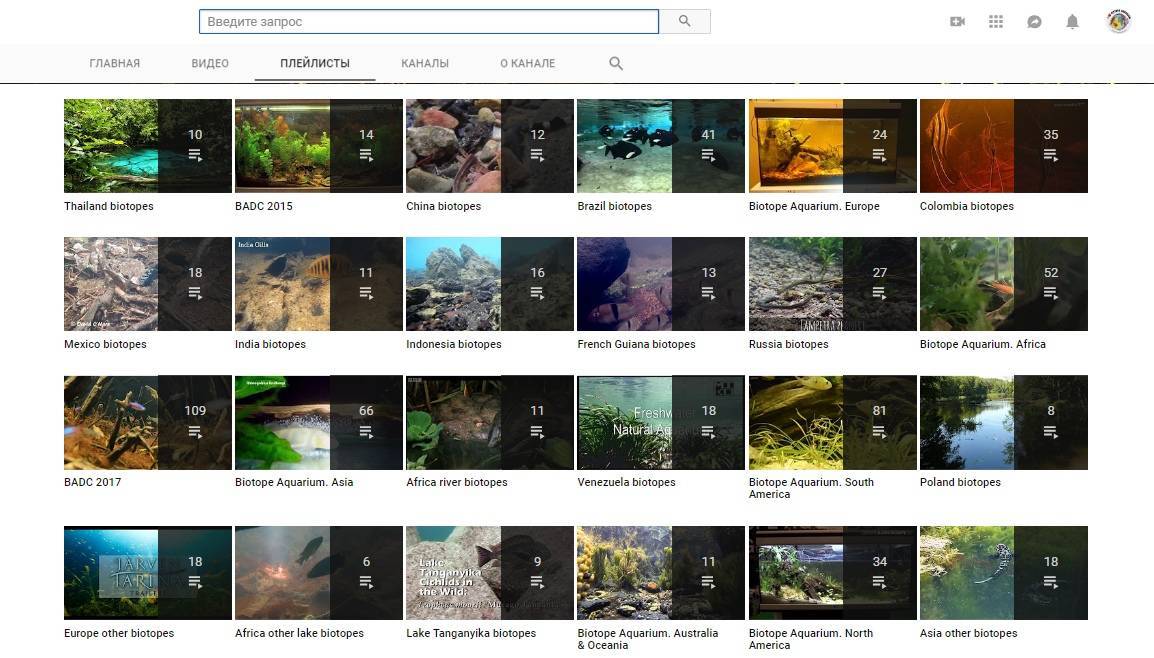Open the Lake Tanganyika biotopes thumbnail
The image size is (1154, 658).
489,572
